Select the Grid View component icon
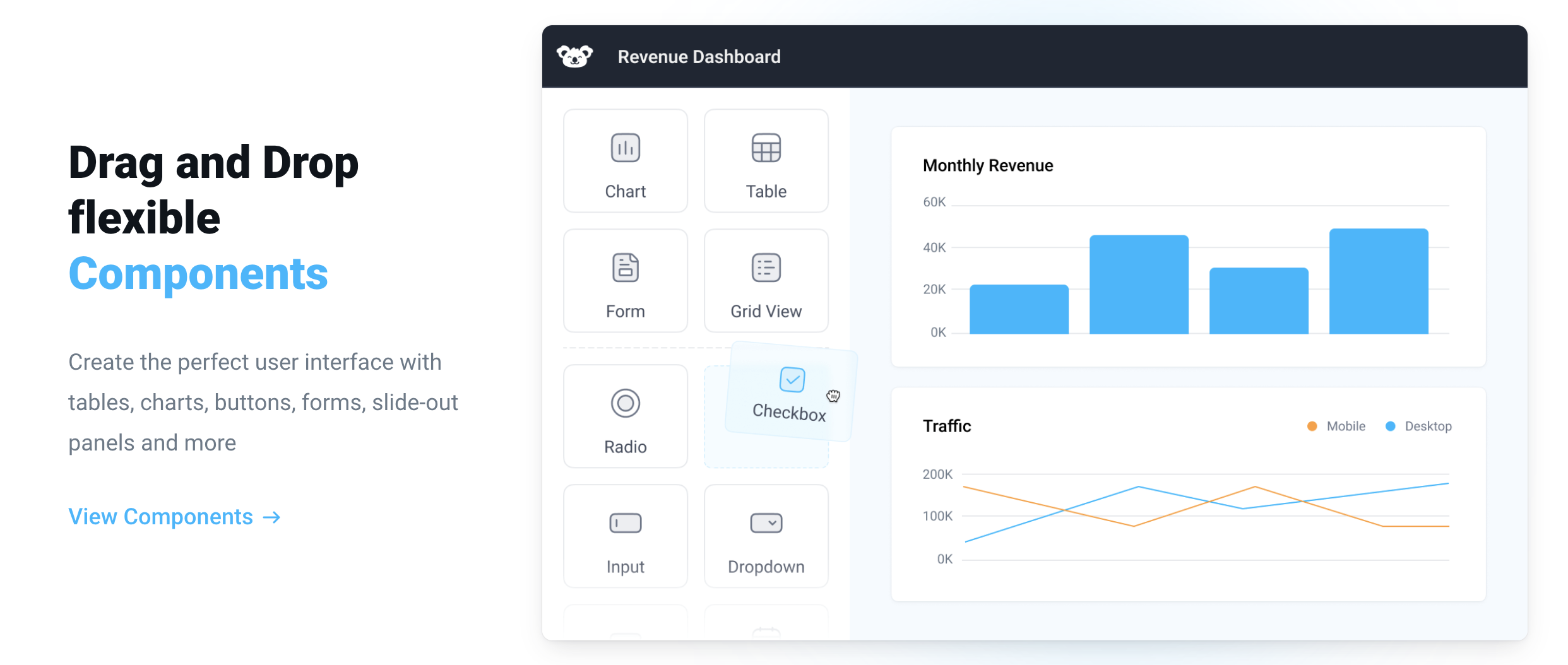The height and width of the screenshot is (665, 1568). [x=766, y=268]
